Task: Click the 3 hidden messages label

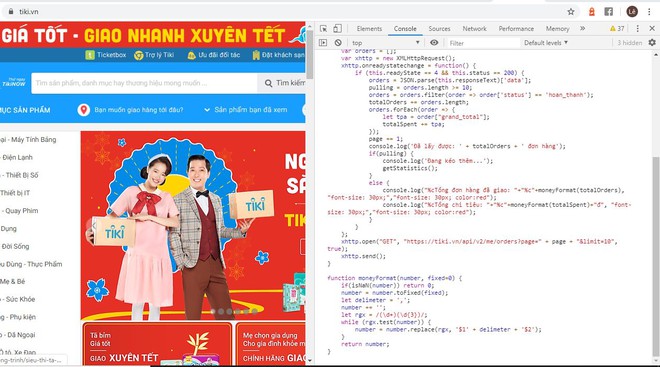Action: tap(630, 43)
